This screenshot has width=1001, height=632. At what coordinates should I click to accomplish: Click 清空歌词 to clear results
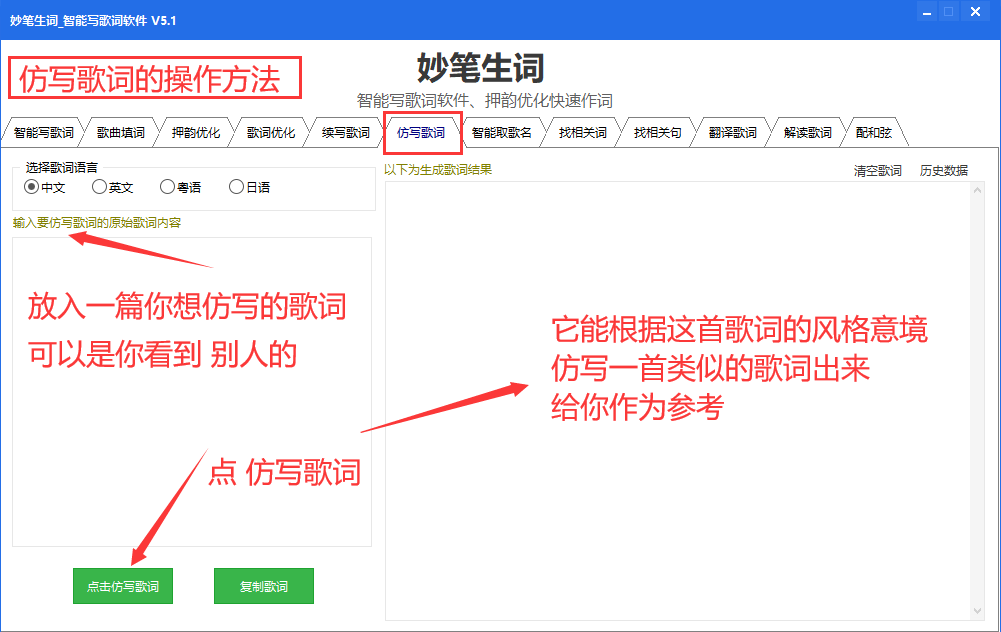click(x=878, y=170)
